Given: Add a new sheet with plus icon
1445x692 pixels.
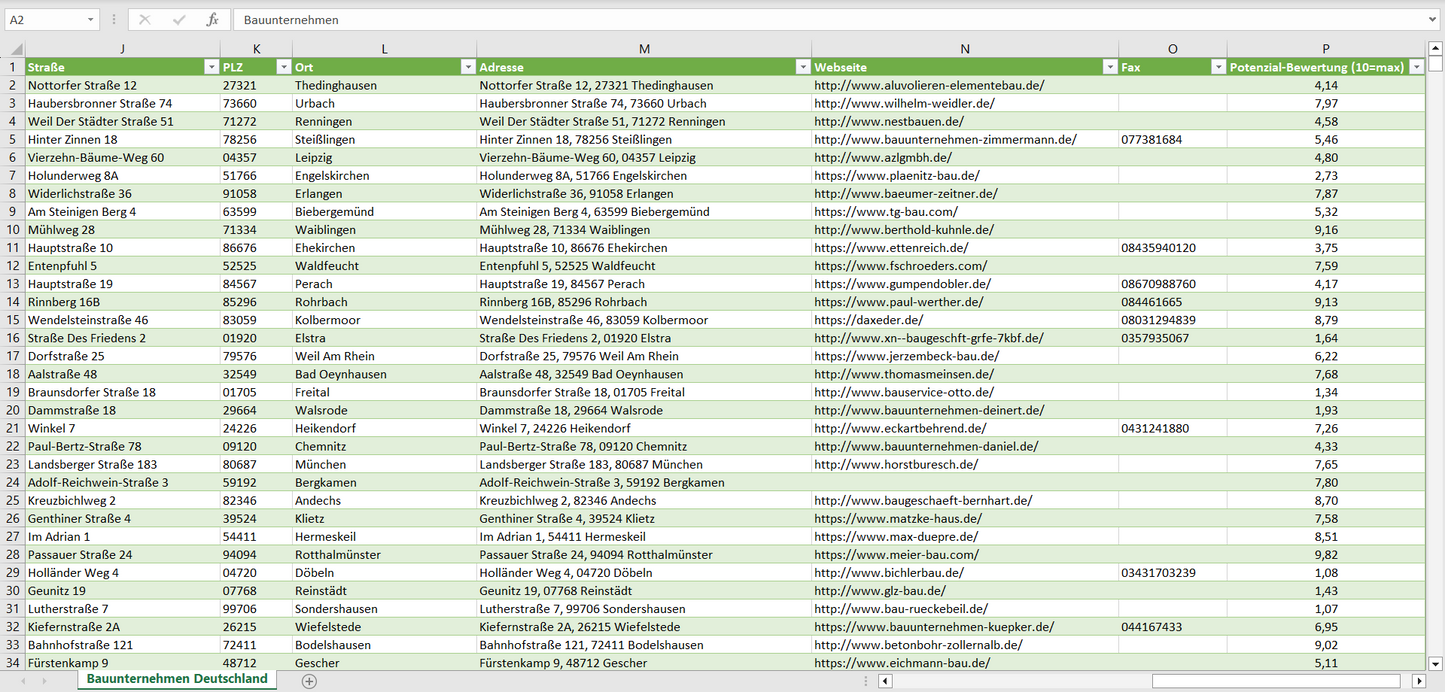Looking at the screenshot, I should (309, 681).
